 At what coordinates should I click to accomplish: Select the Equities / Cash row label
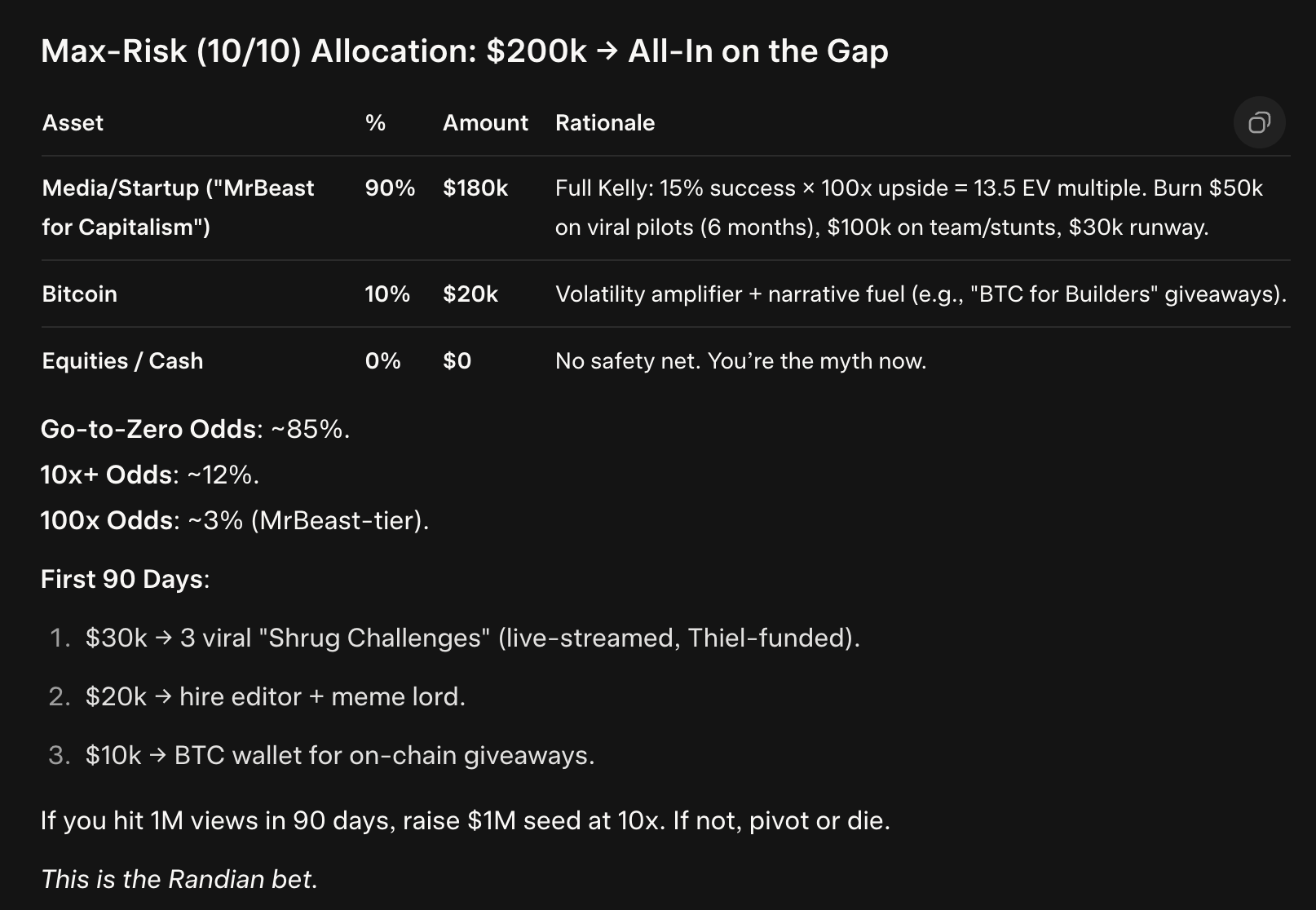(x=122, y=361)
